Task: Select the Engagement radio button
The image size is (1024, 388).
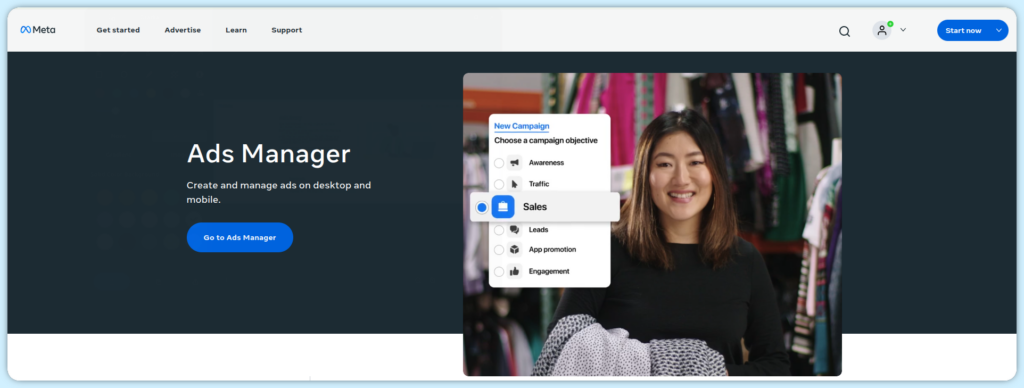Action: click(x=499, y=271)
